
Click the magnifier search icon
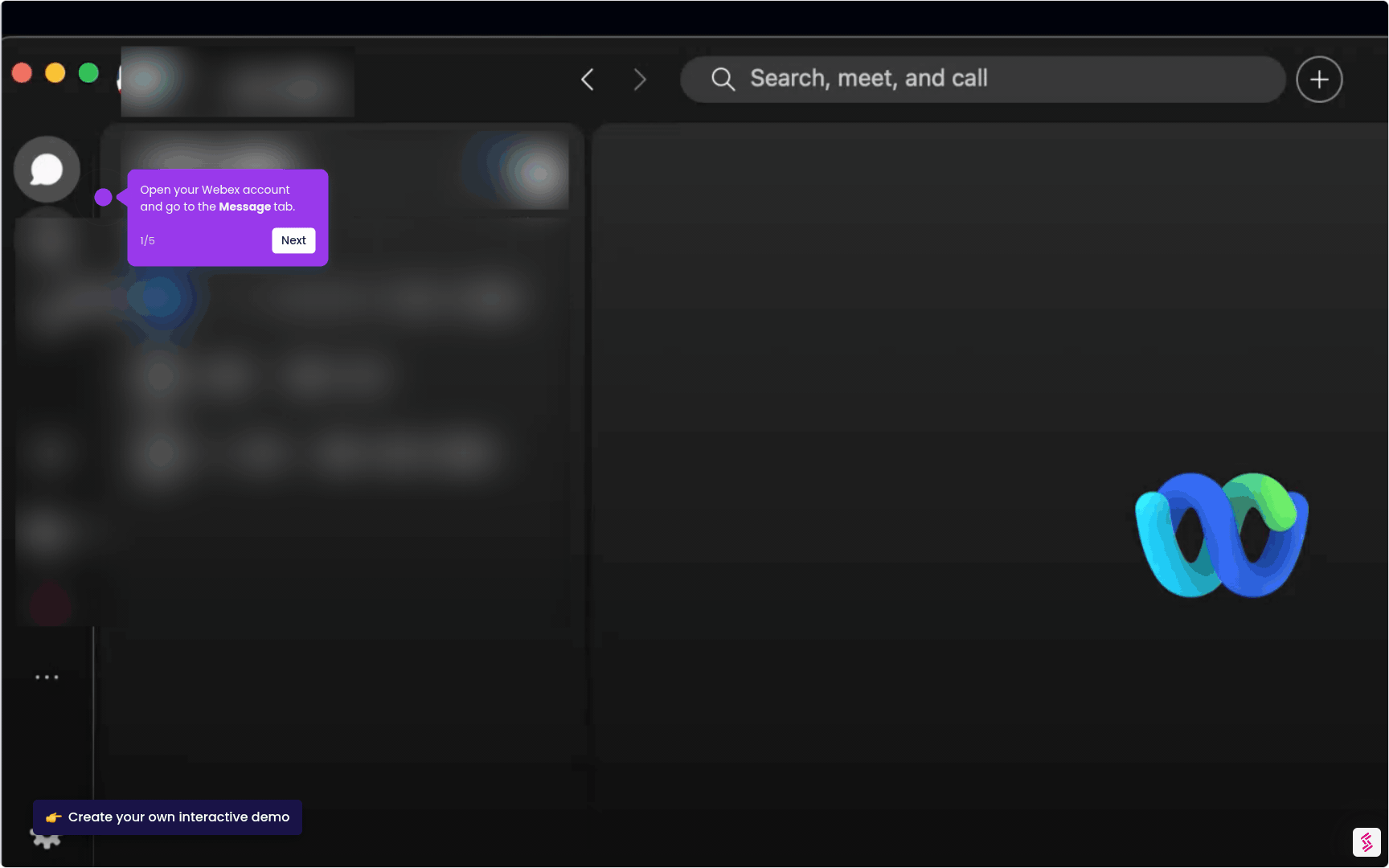click(x=723, y=79)
